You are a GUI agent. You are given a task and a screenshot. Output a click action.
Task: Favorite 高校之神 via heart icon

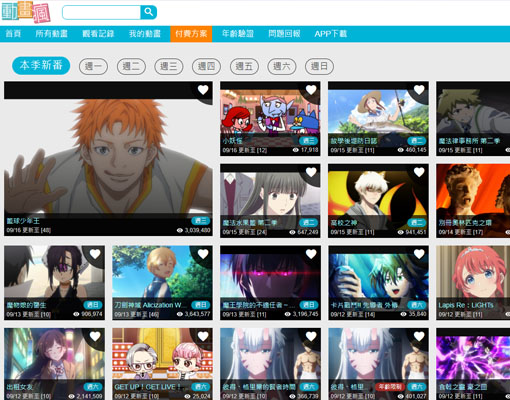pyautogui.click(x=419, y=172)
